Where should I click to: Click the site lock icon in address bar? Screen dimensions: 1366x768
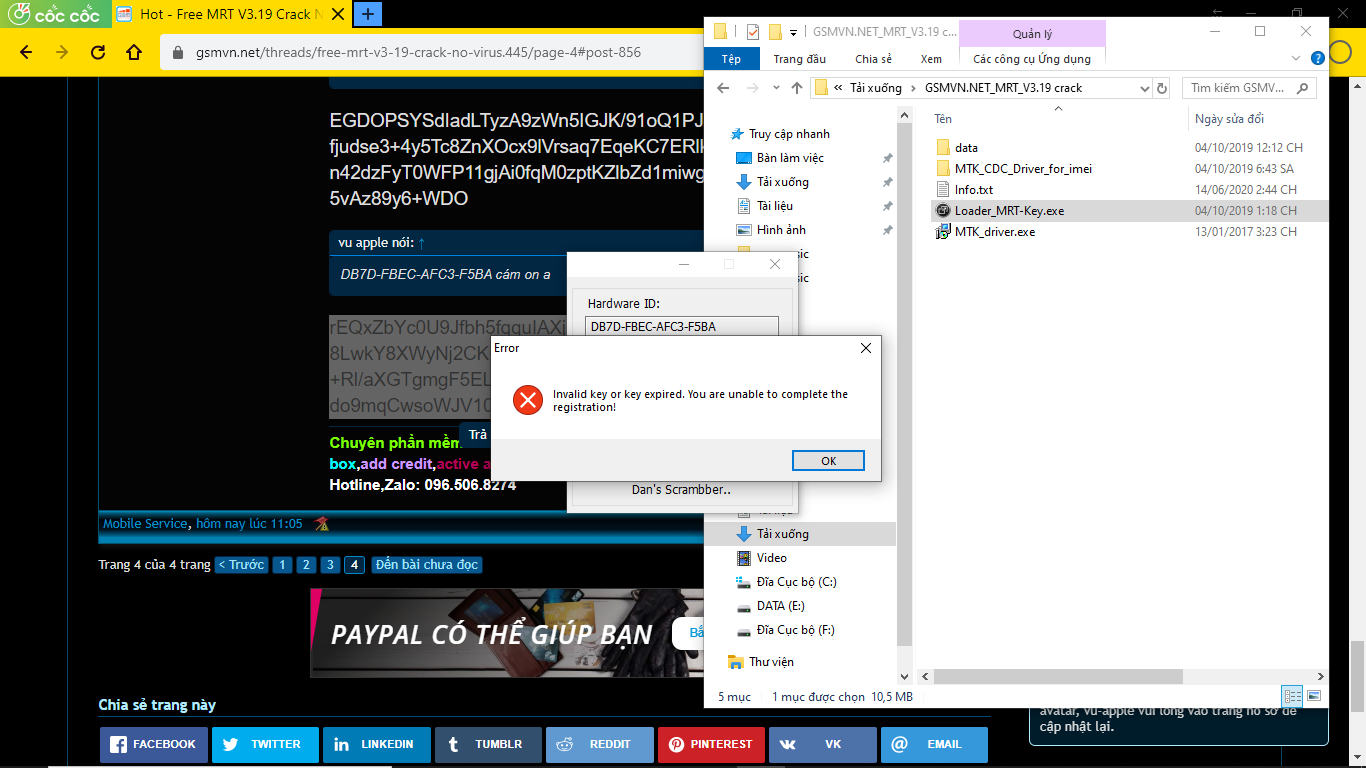[179, 52]
